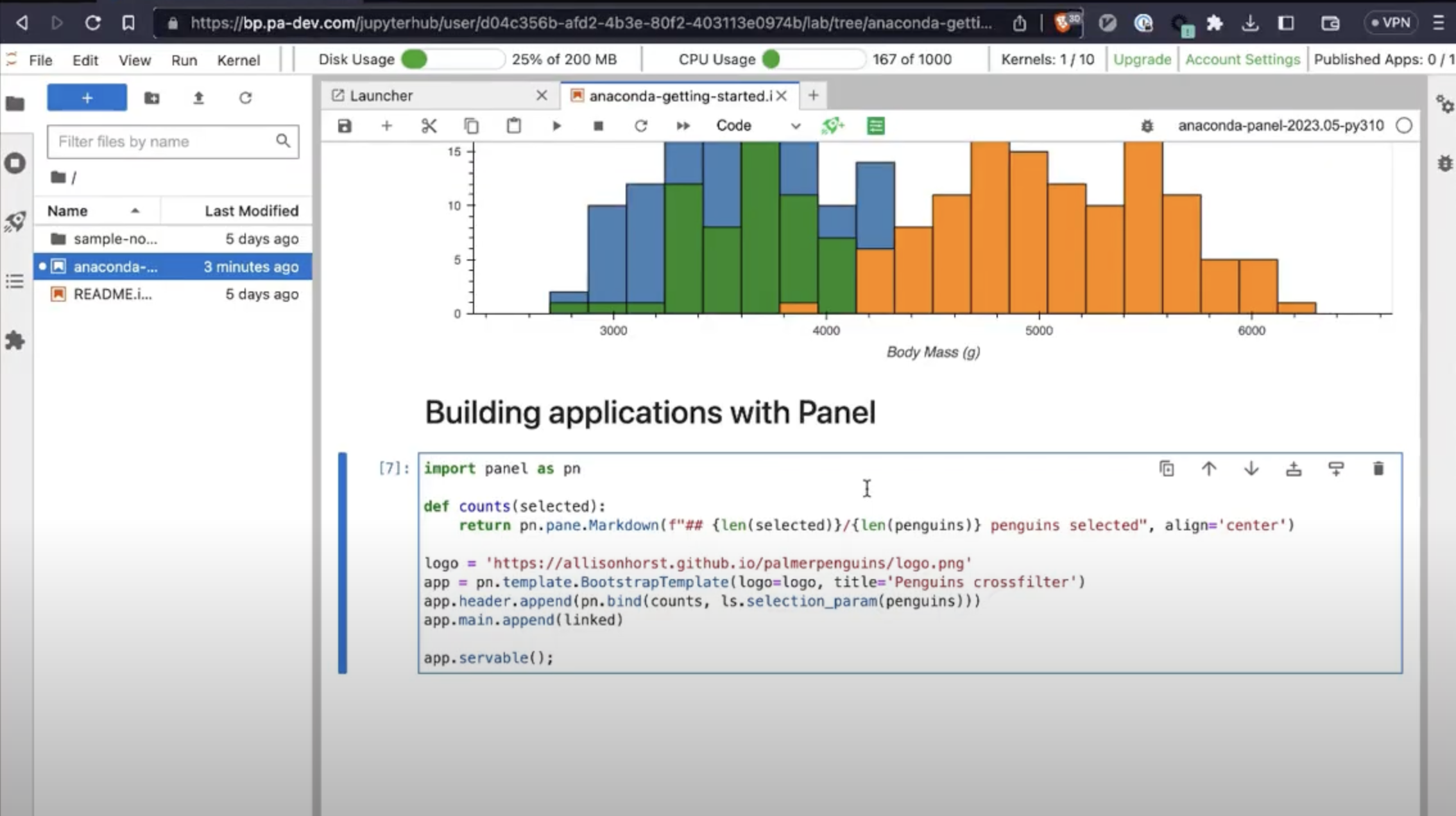
Task: Open Account Settings link
Action: click(1242, 59)
